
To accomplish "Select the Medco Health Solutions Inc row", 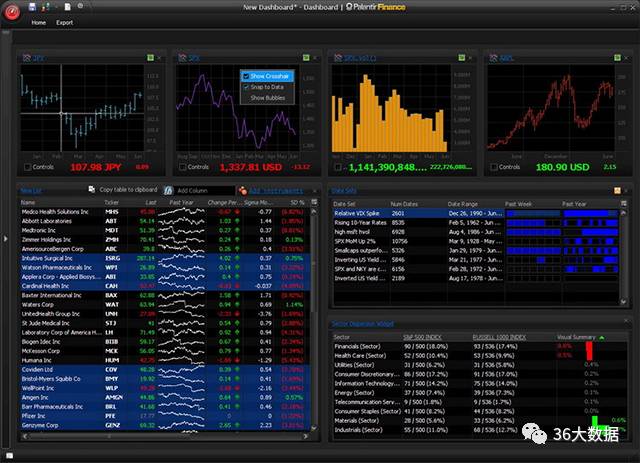I will 165,212.
